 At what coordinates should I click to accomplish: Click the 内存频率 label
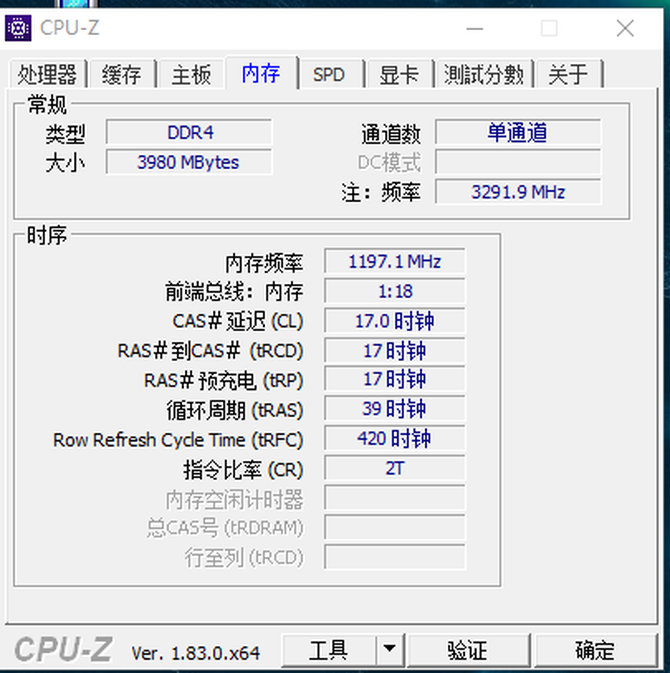264,263
